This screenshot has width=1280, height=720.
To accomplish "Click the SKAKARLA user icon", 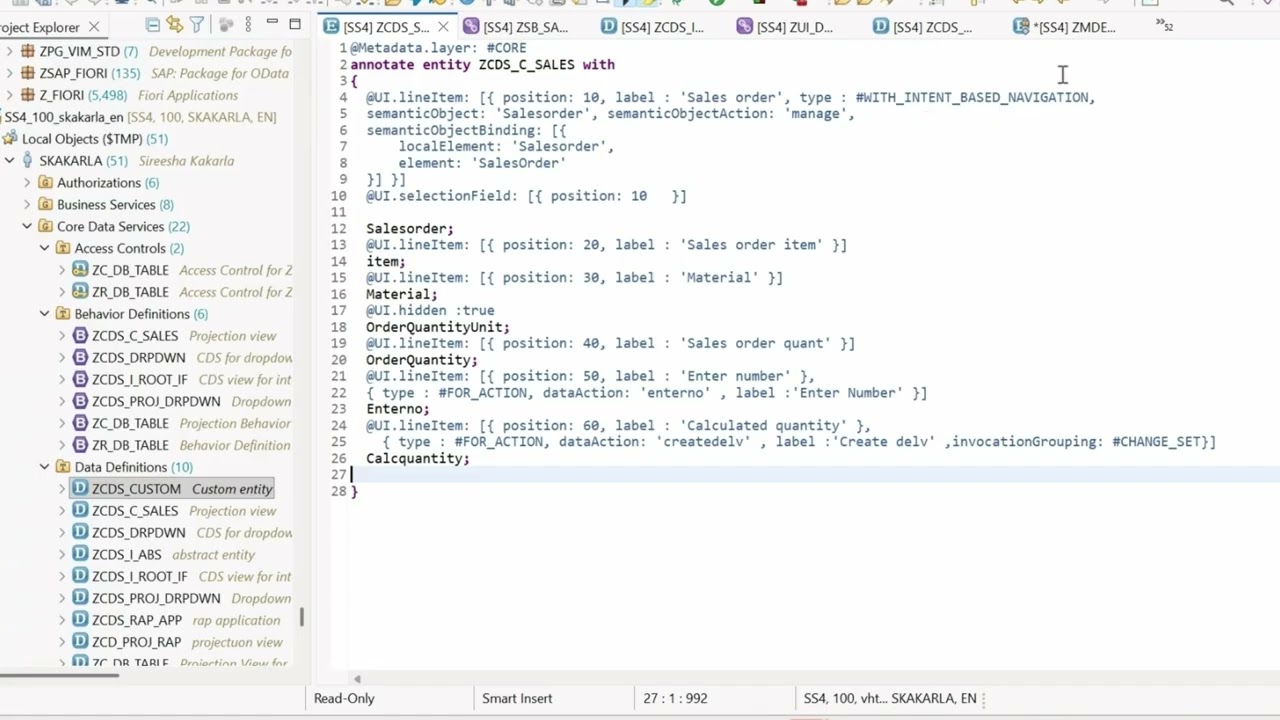I will (28, 161).
